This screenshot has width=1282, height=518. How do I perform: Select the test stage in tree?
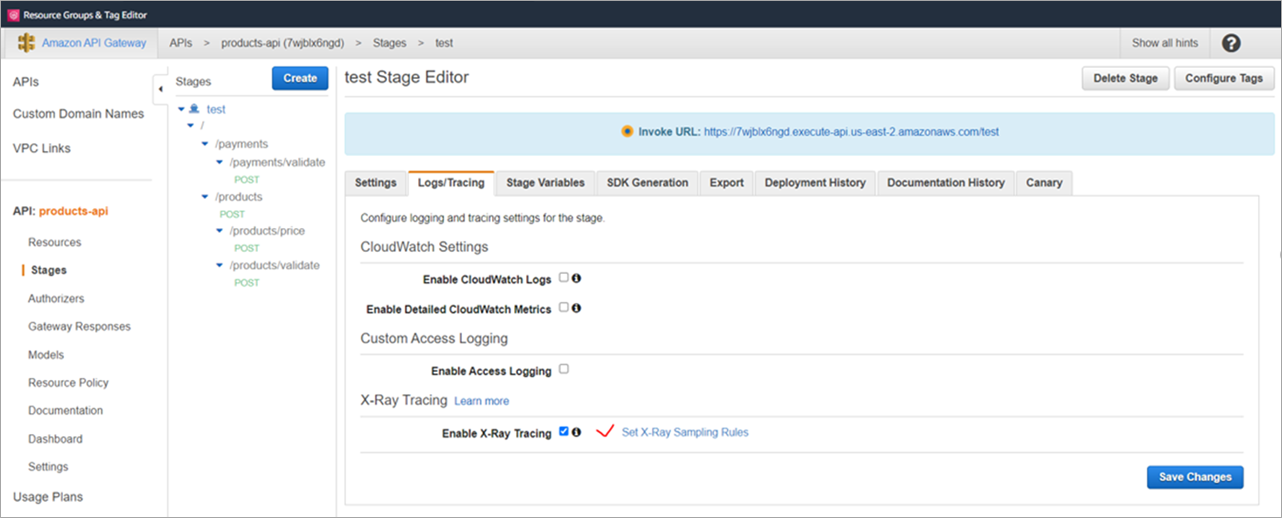click(x=216, y=109)
